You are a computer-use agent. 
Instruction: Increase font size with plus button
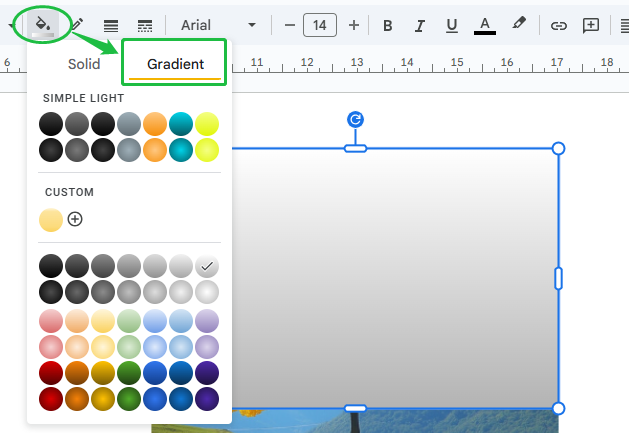click(x=354, y=25)
